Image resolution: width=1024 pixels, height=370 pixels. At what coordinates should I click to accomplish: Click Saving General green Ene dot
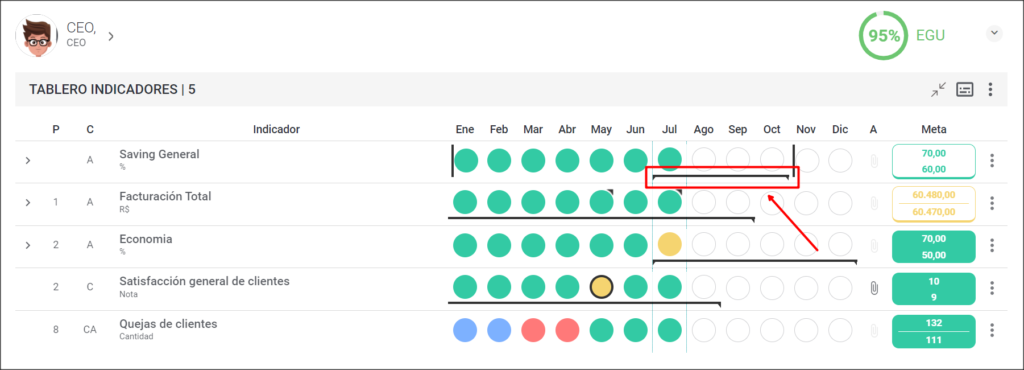pyautogui.click(x=466, y=160)
